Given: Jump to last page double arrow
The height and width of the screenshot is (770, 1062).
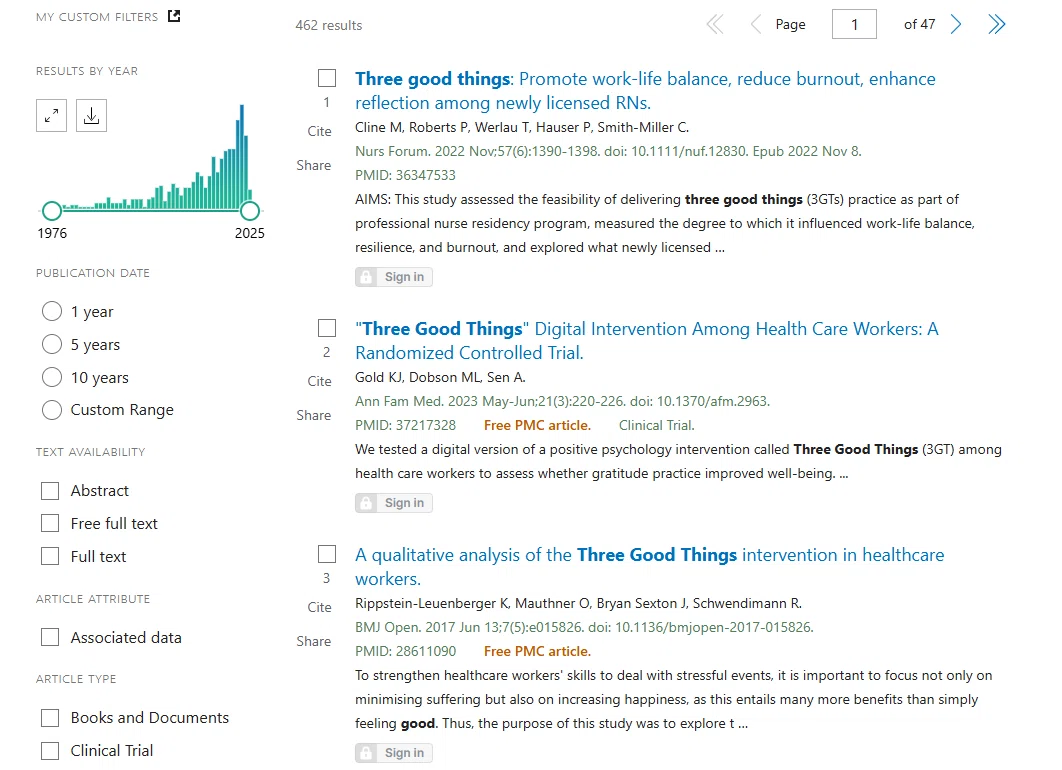Looking at the screenshot, I should (x=996, y=24).
